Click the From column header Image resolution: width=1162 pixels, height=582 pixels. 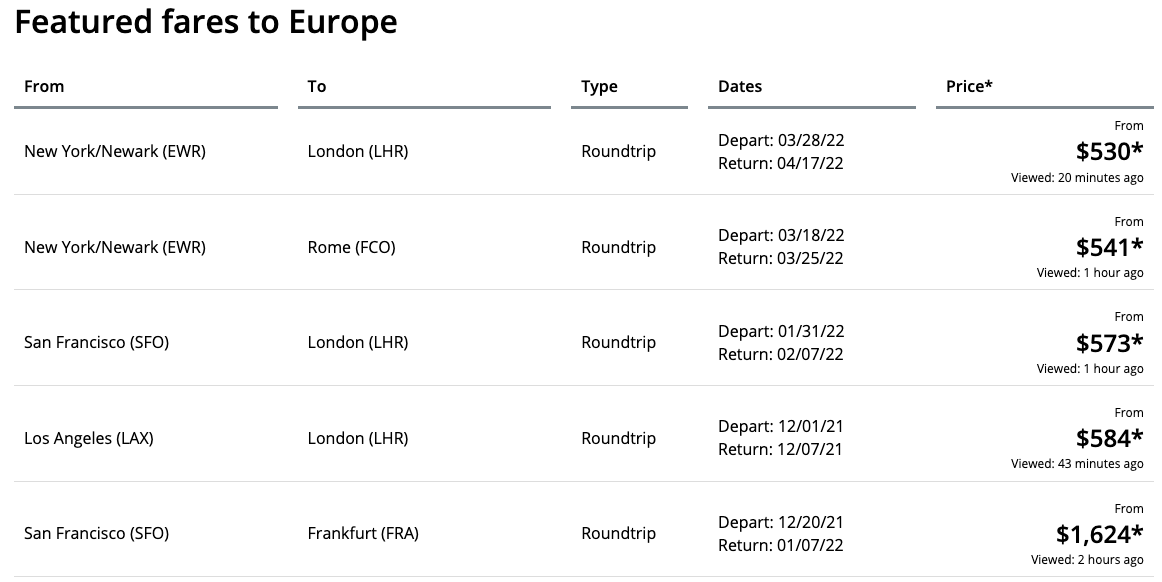point(44,86)
